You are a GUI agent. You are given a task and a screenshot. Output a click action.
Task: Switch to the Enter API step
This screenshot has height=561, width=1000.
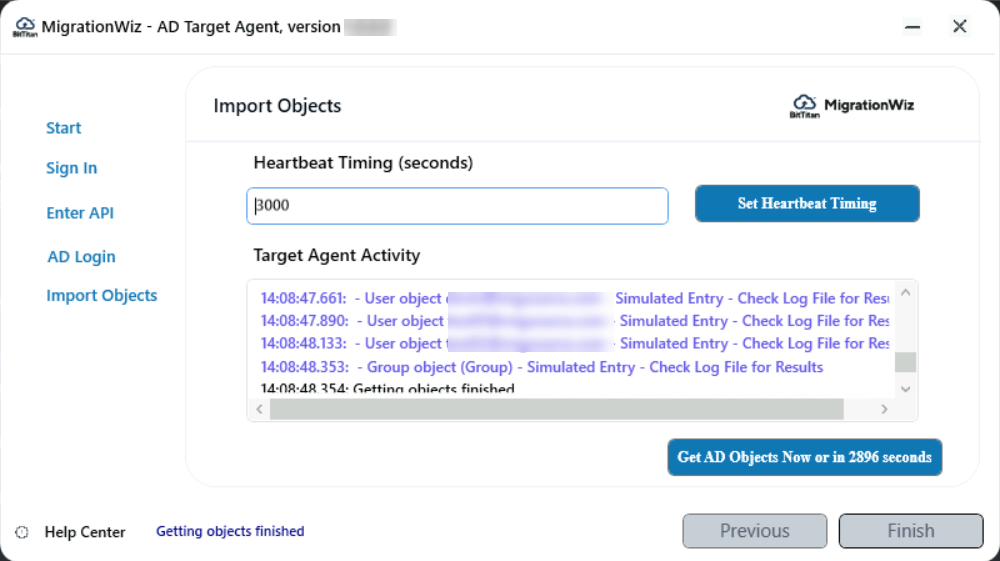(80, 213)
